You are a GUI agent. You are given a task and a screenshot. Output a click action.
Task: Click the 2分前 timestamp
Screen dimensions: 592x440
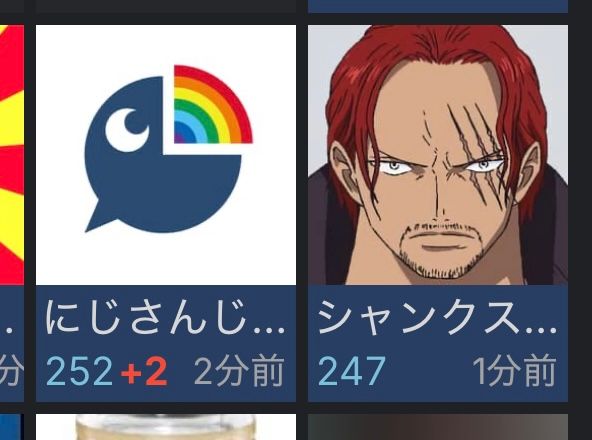[x=239, y=371]
